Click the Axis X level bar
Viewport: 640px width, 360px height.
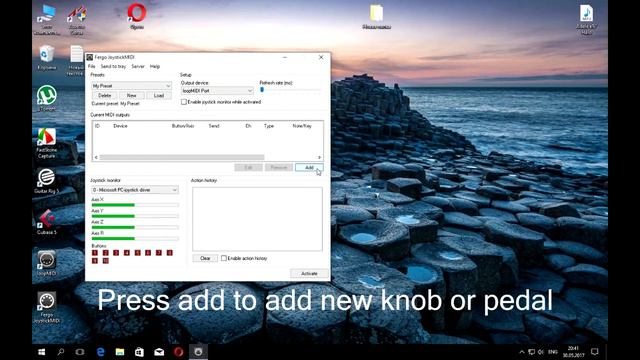[135, 205]
